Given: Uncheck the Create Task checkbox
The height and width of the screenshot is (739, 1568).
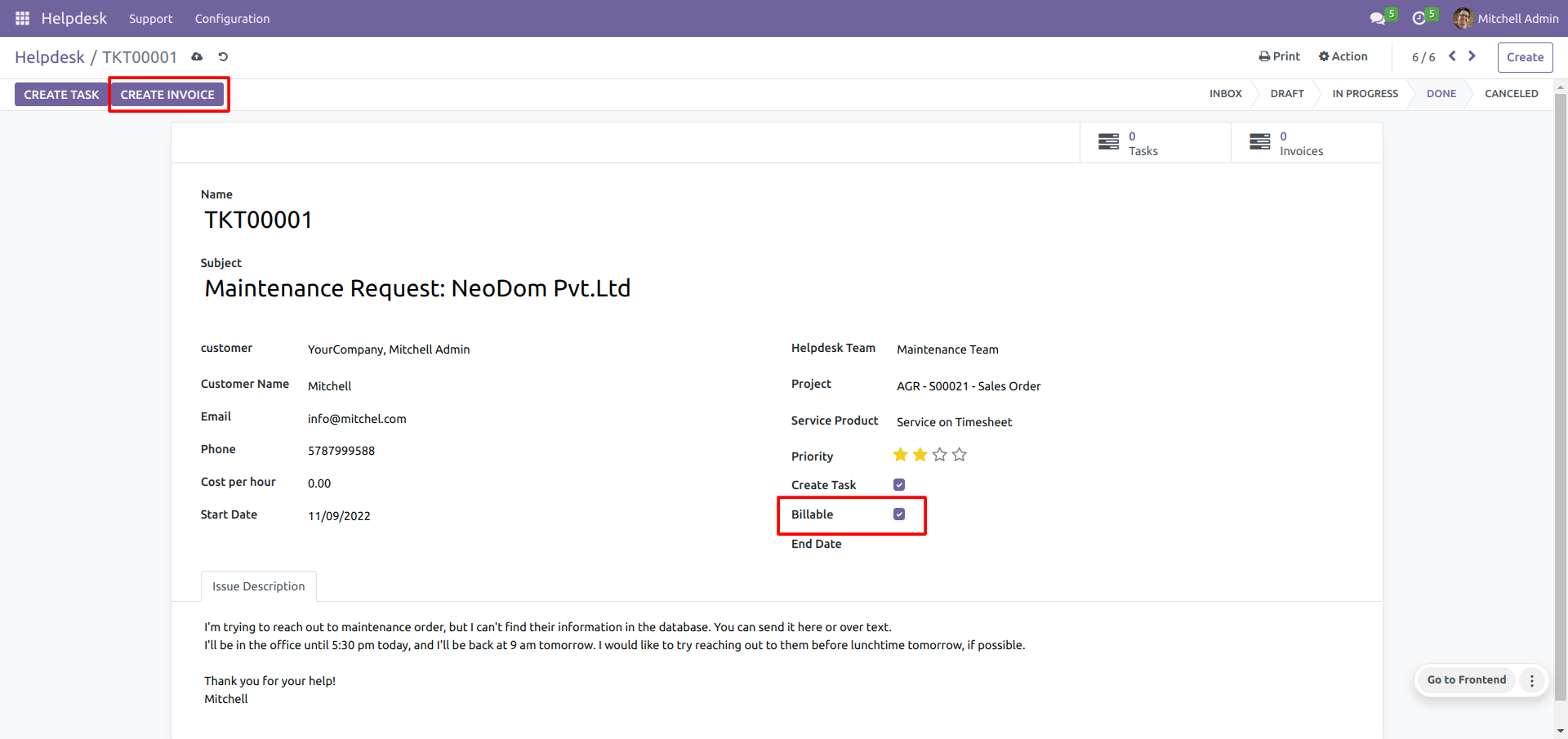Looking at the screenshot, I should click(899, 484).
